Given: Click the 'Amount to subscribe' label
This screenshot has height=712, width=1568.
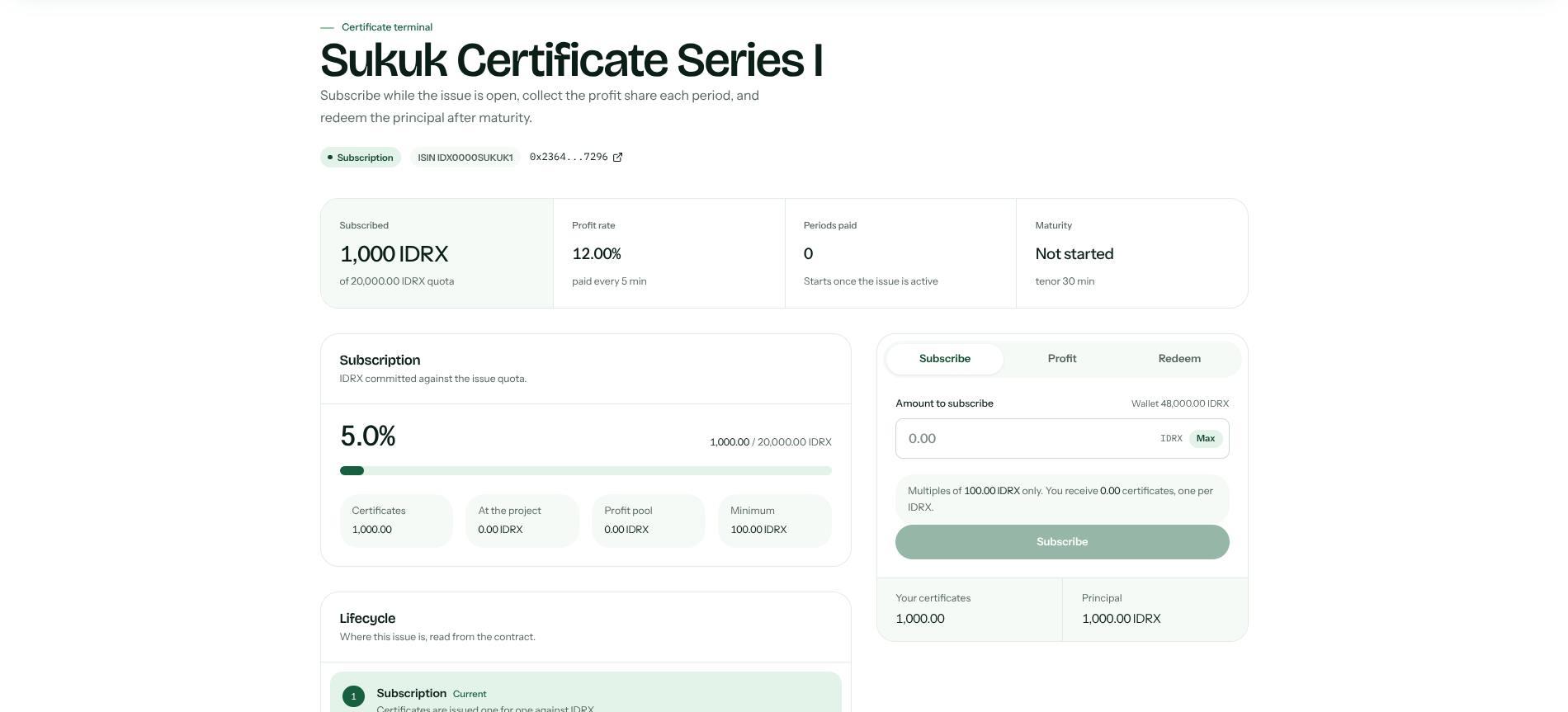Looking at the screenshot, I should click(x=945, y=403).
